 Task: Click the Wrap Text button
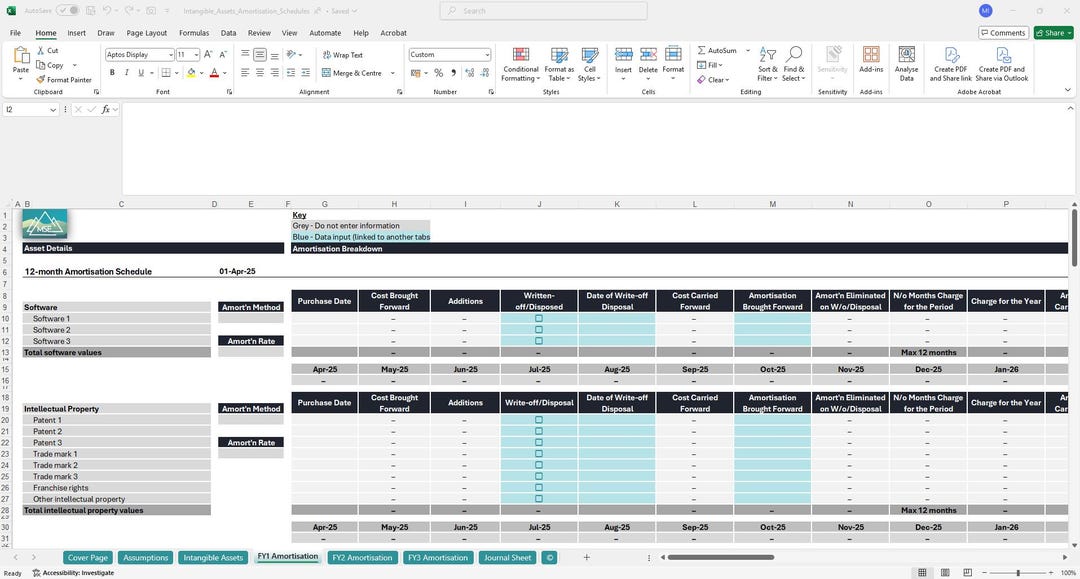(x=342, y=55)
